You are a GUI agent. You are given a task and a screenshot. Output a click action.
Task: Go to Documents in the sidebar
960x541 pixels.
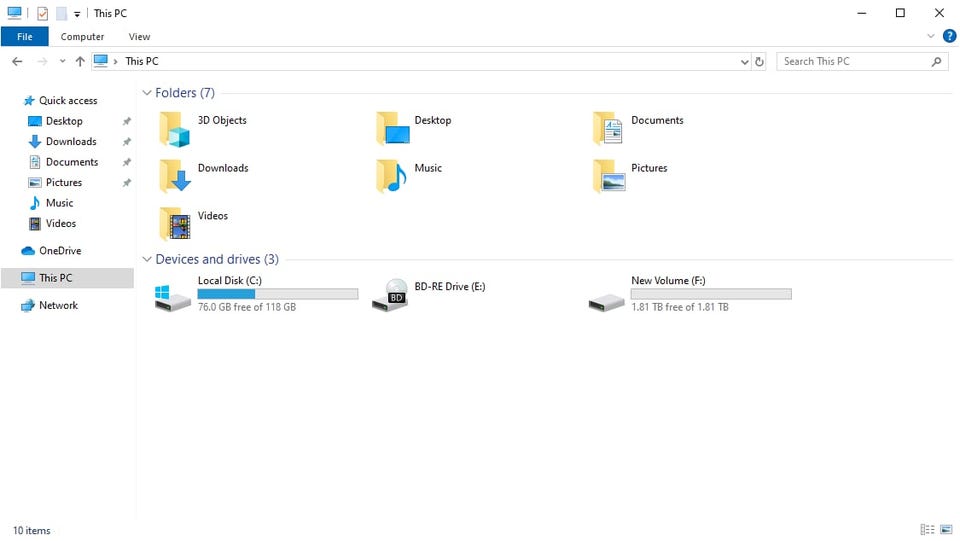(x=72, y=162)
